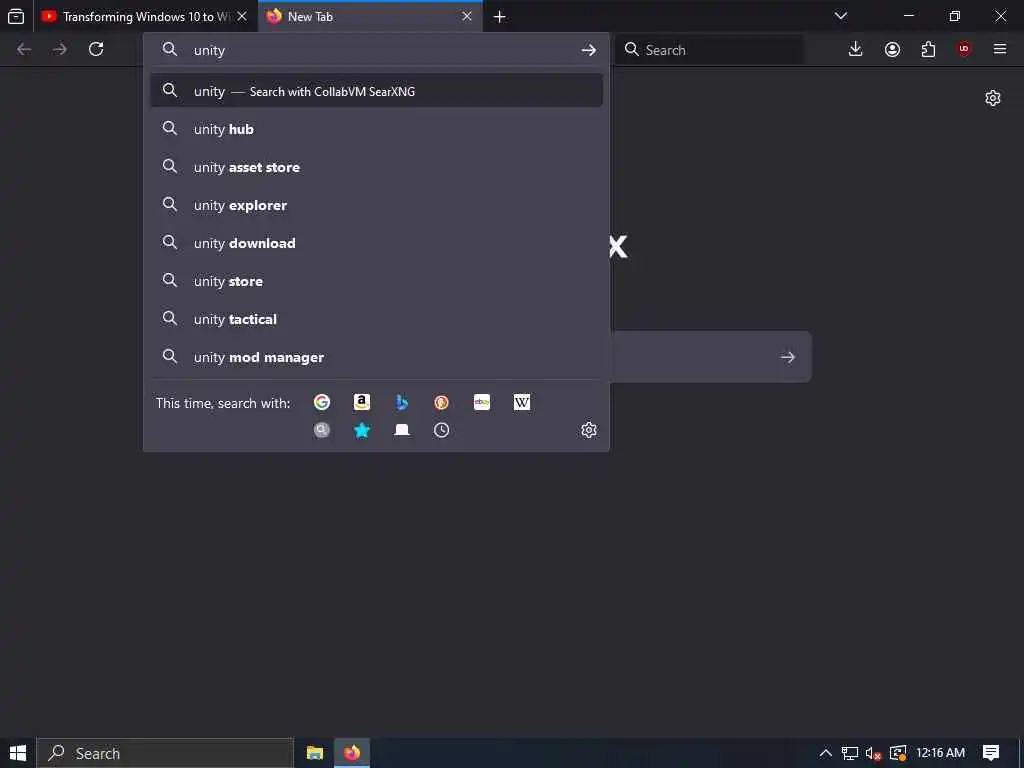Open Firefox View
The image size is (1024, 768).
point(16,16)
